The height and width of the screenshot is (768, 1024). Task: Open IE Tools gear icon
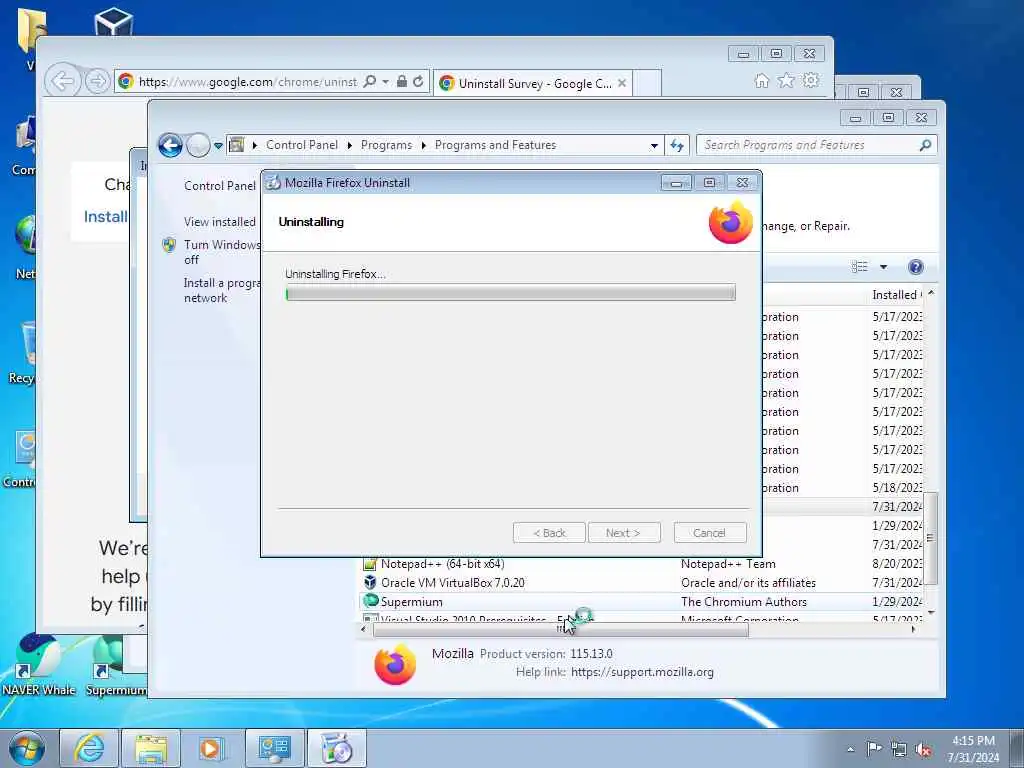811,80
